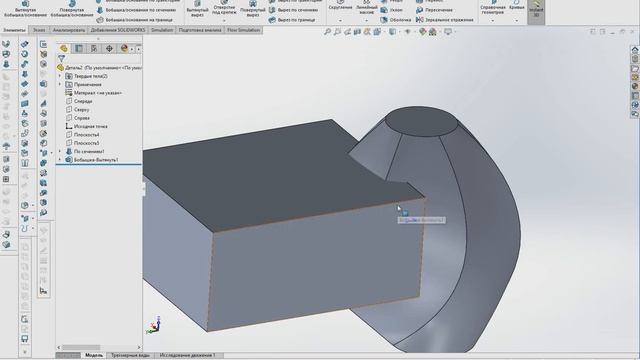The image size is (640, 360).
Task: Open the Hide/Show Items eye icon
Action: 407,31
